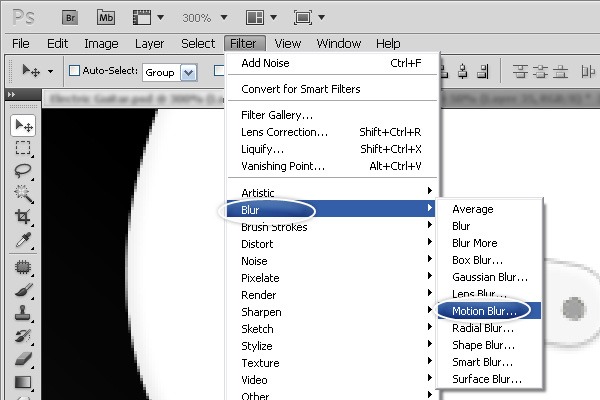Open the Image menu
600x400 pixels.
pos(101,44)
